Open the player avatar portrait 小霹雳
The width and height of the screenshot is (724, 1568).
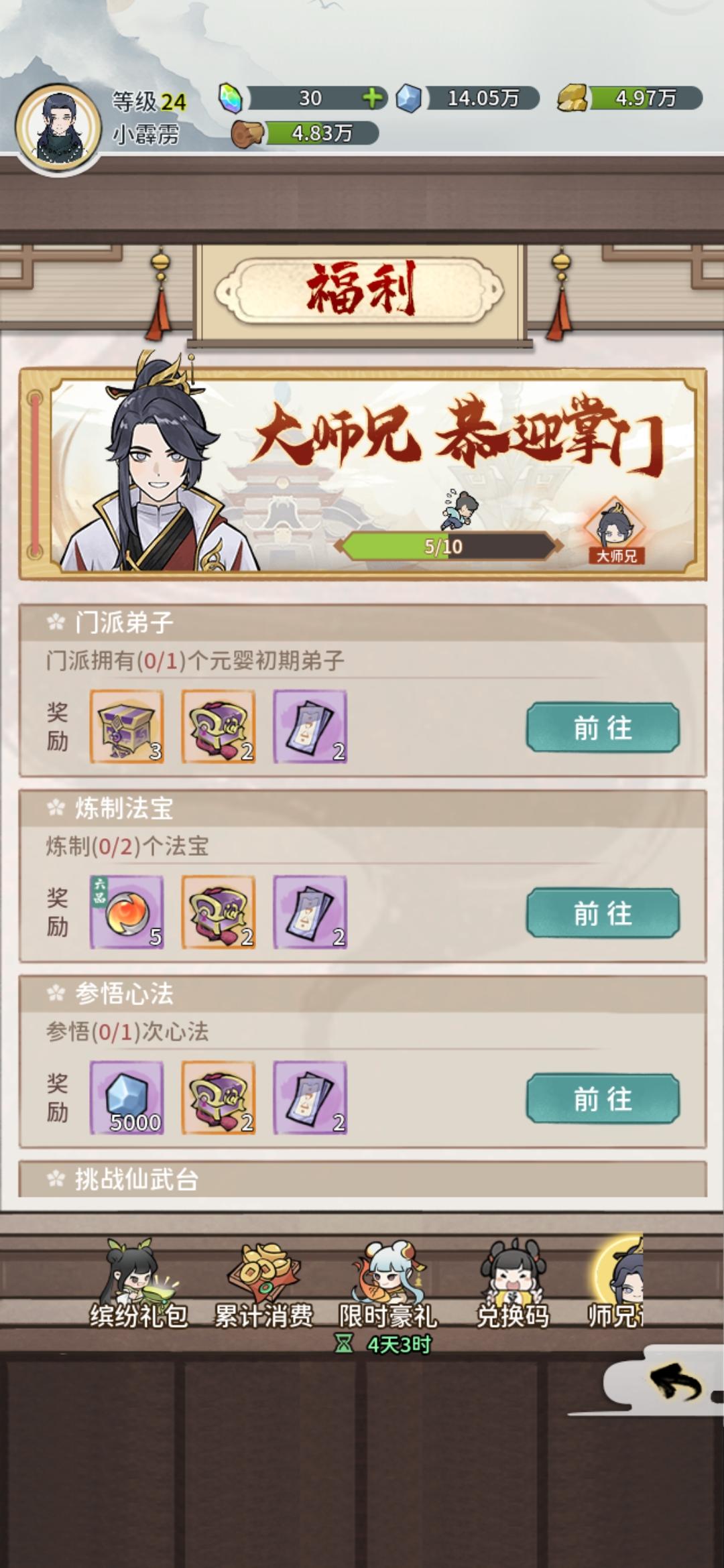(58, 127)
